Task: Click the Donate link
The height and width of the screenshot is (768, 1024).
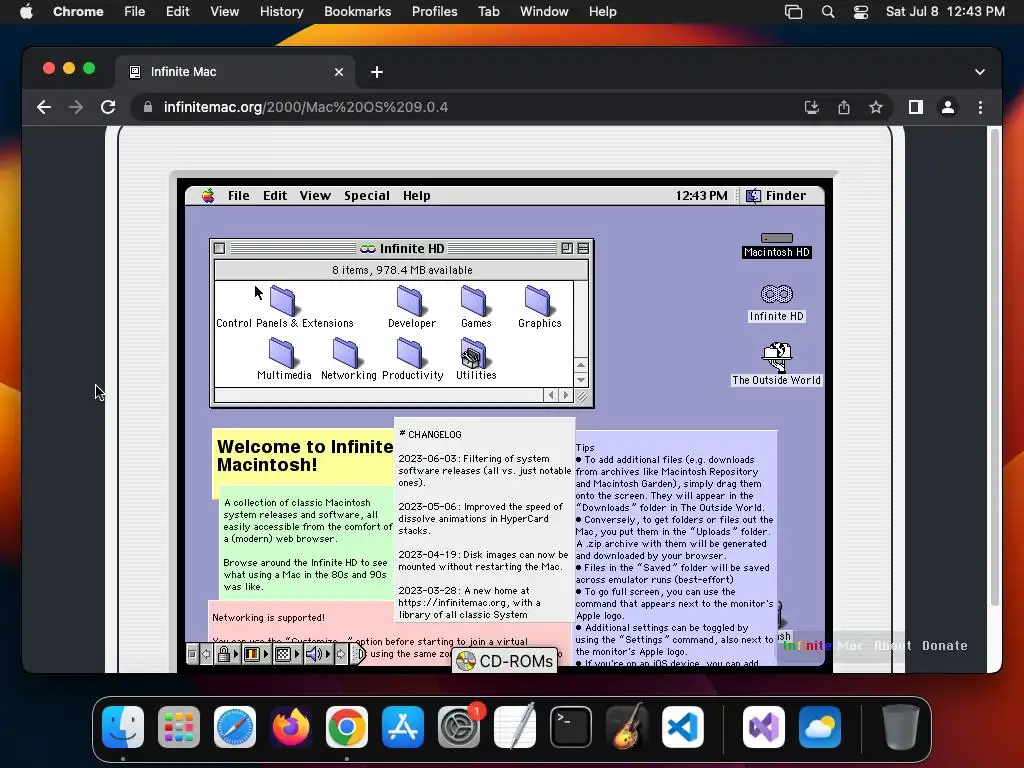Action: tap(944, 645)
